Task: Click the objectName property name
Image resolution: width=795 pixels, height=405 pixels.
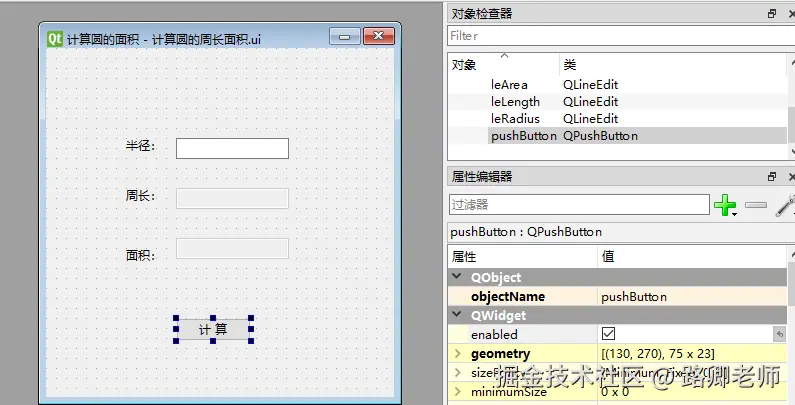Action: (x=508, y=297)
